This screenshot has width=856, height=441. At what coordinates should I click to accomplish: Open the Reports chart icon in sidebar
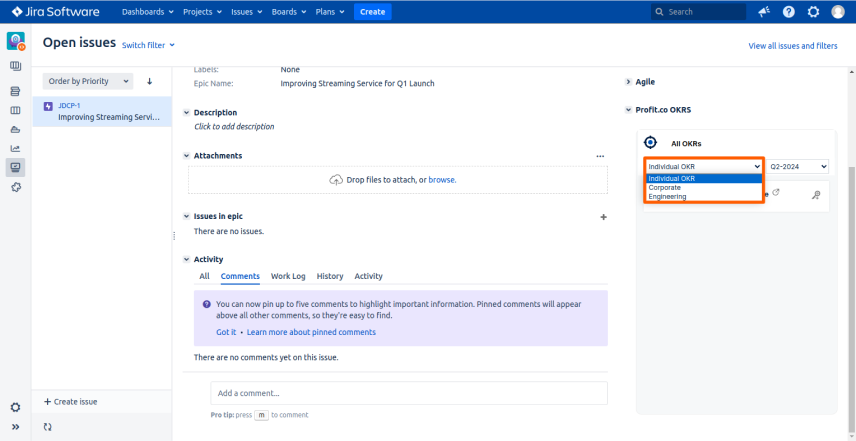click(15, 148)
